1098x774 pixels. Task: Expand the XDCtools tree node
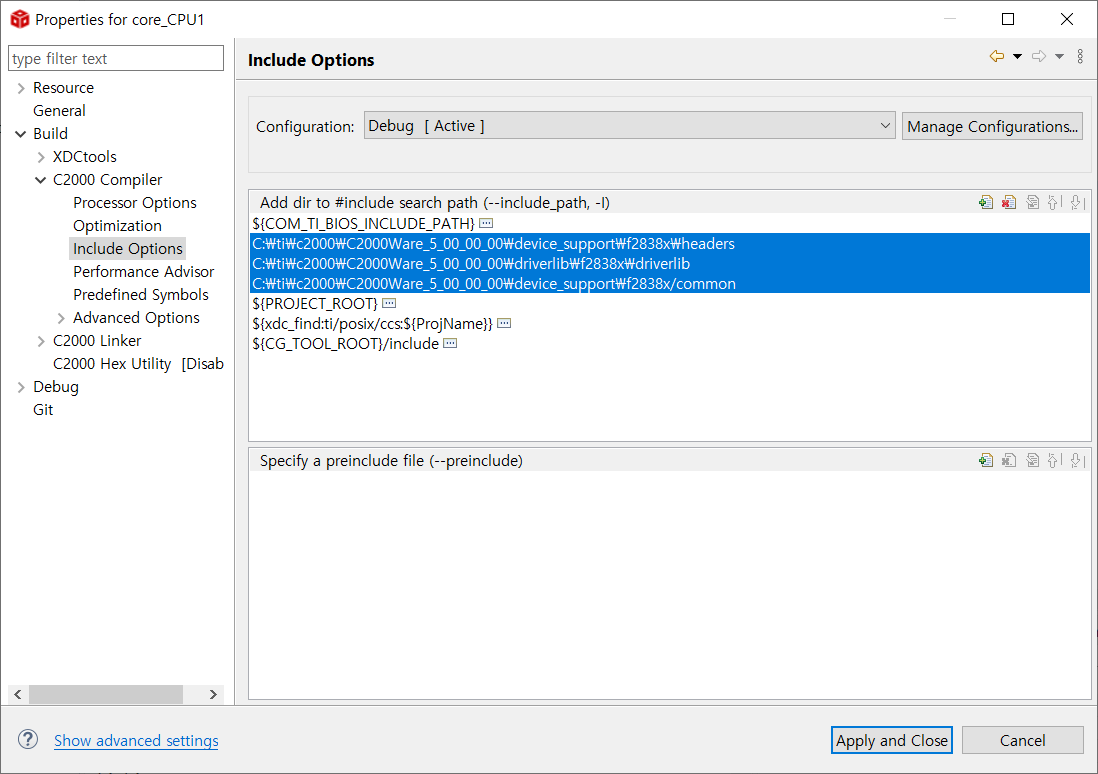pos(41,157)
